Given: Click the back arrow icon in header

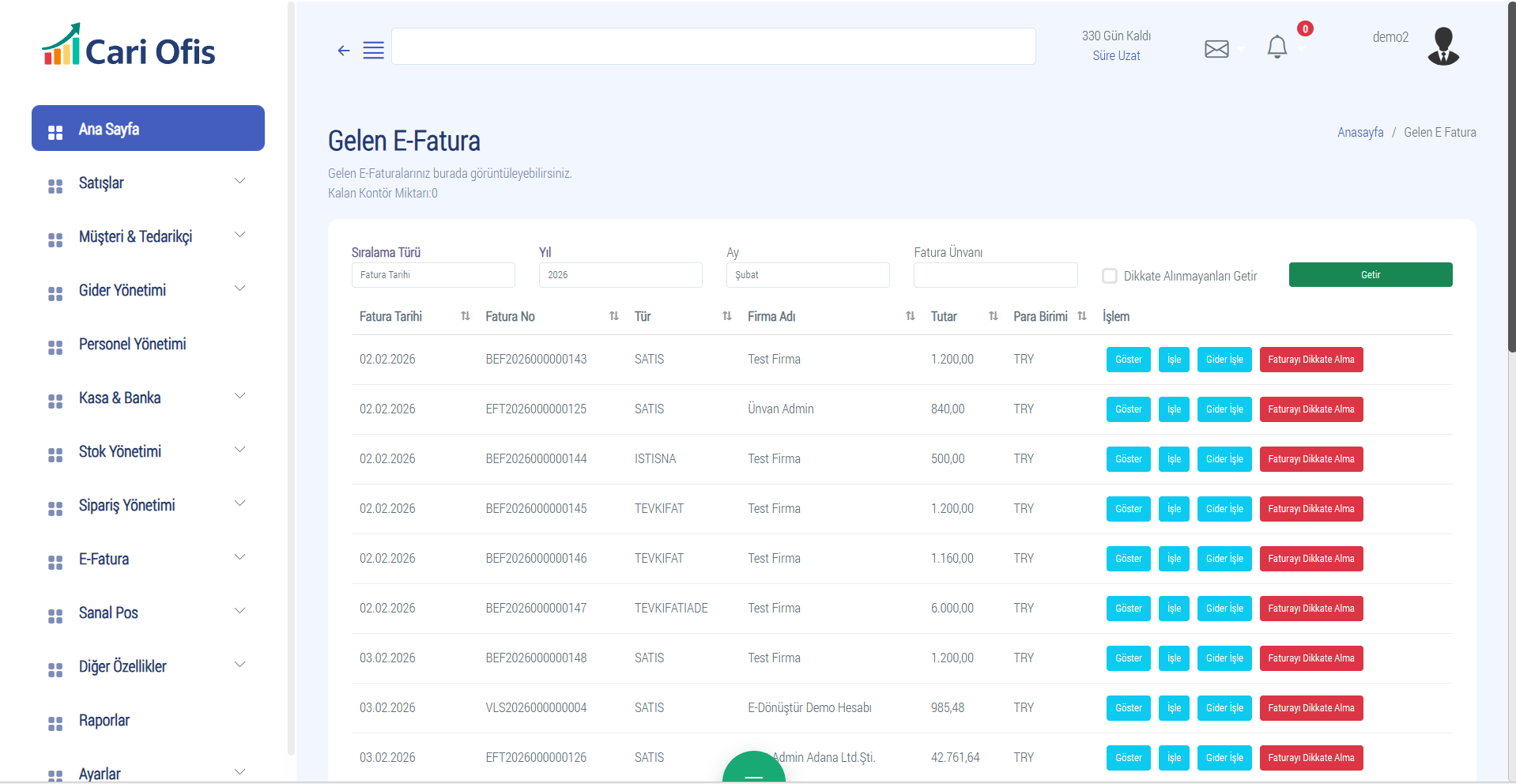Looking at the screenshot, I should (343, 51).
